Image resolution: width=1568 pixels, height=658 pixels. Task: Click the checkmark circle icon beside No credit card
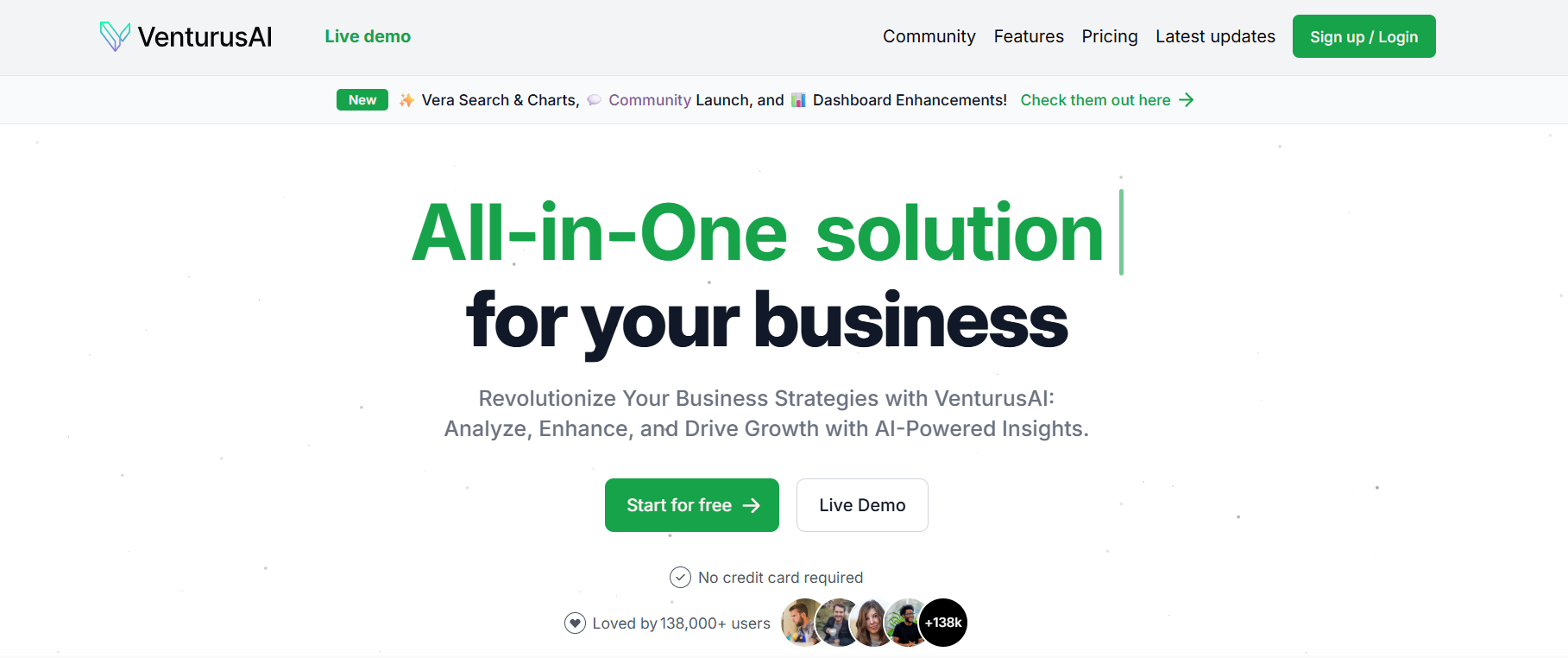(x=680, y=577)
